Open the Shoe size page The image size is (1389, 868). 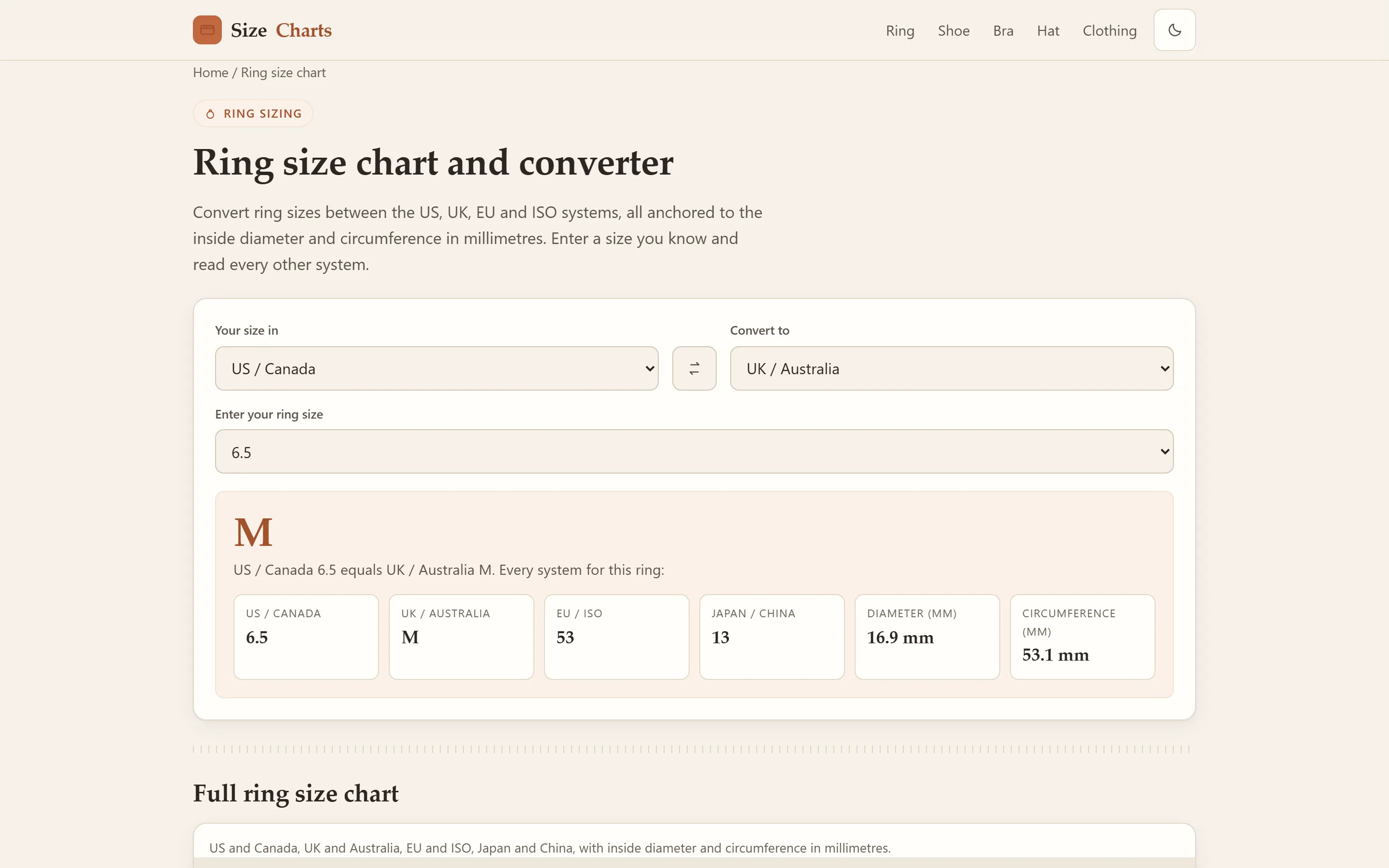[x=953, y=30]
